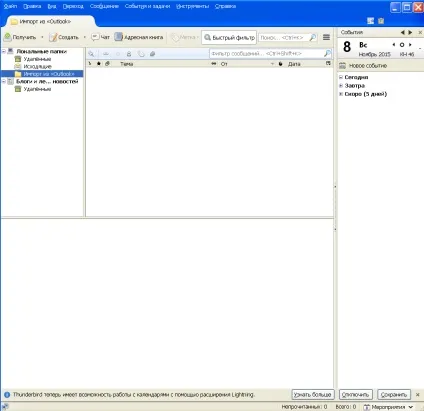Show next view in События pane header

[410, 32]
